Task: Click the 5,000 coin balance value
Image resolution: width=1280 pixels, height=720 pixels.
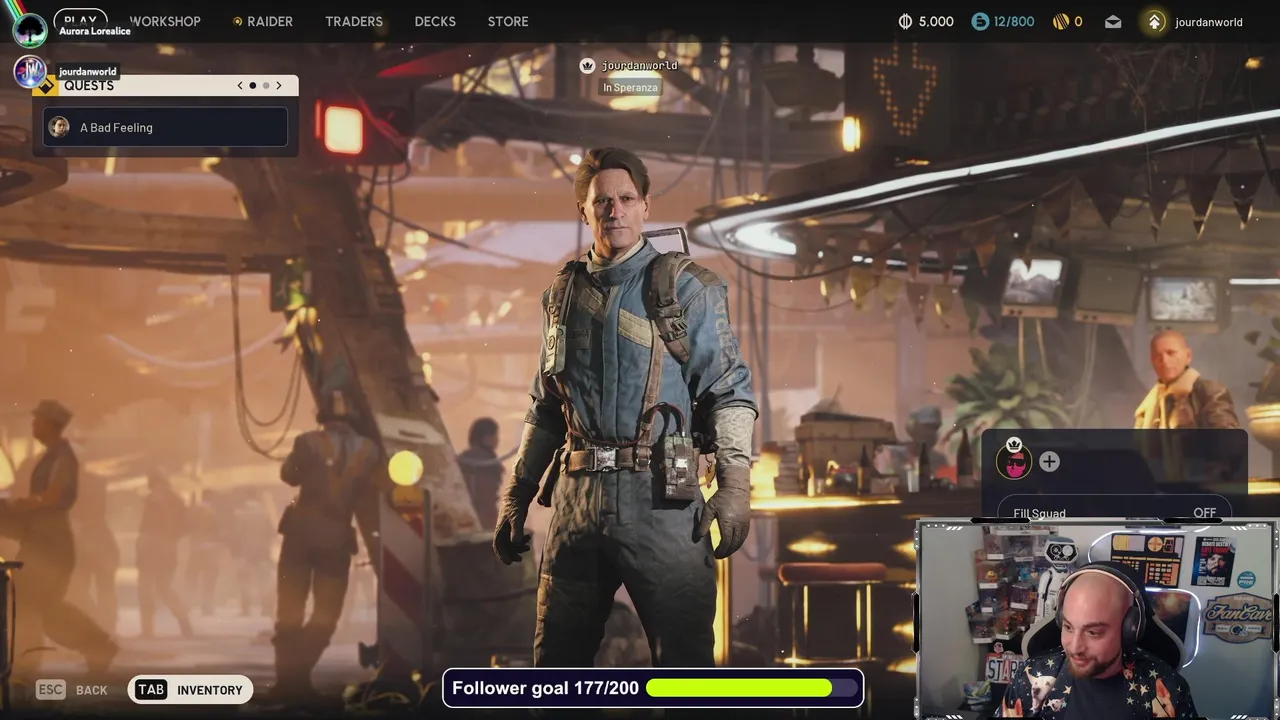Action: click(936, 22)
